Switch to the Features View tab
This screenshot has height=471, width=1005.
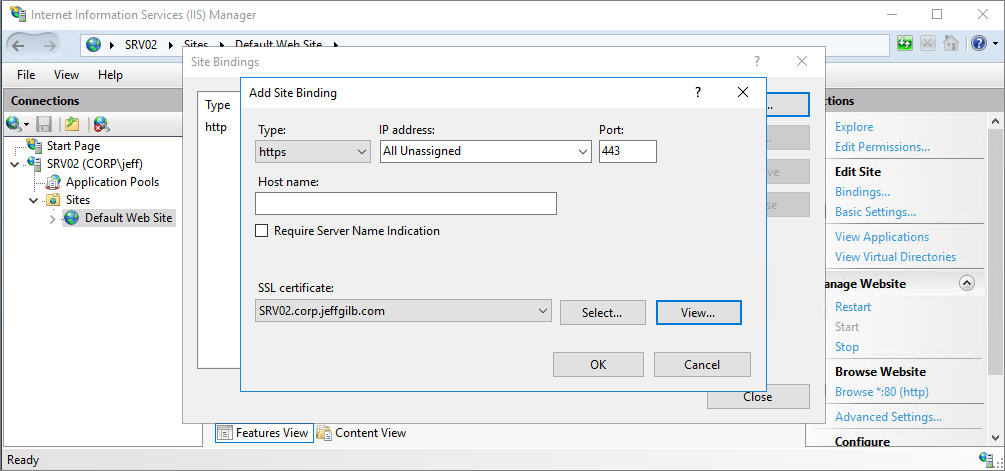(263, 433)
